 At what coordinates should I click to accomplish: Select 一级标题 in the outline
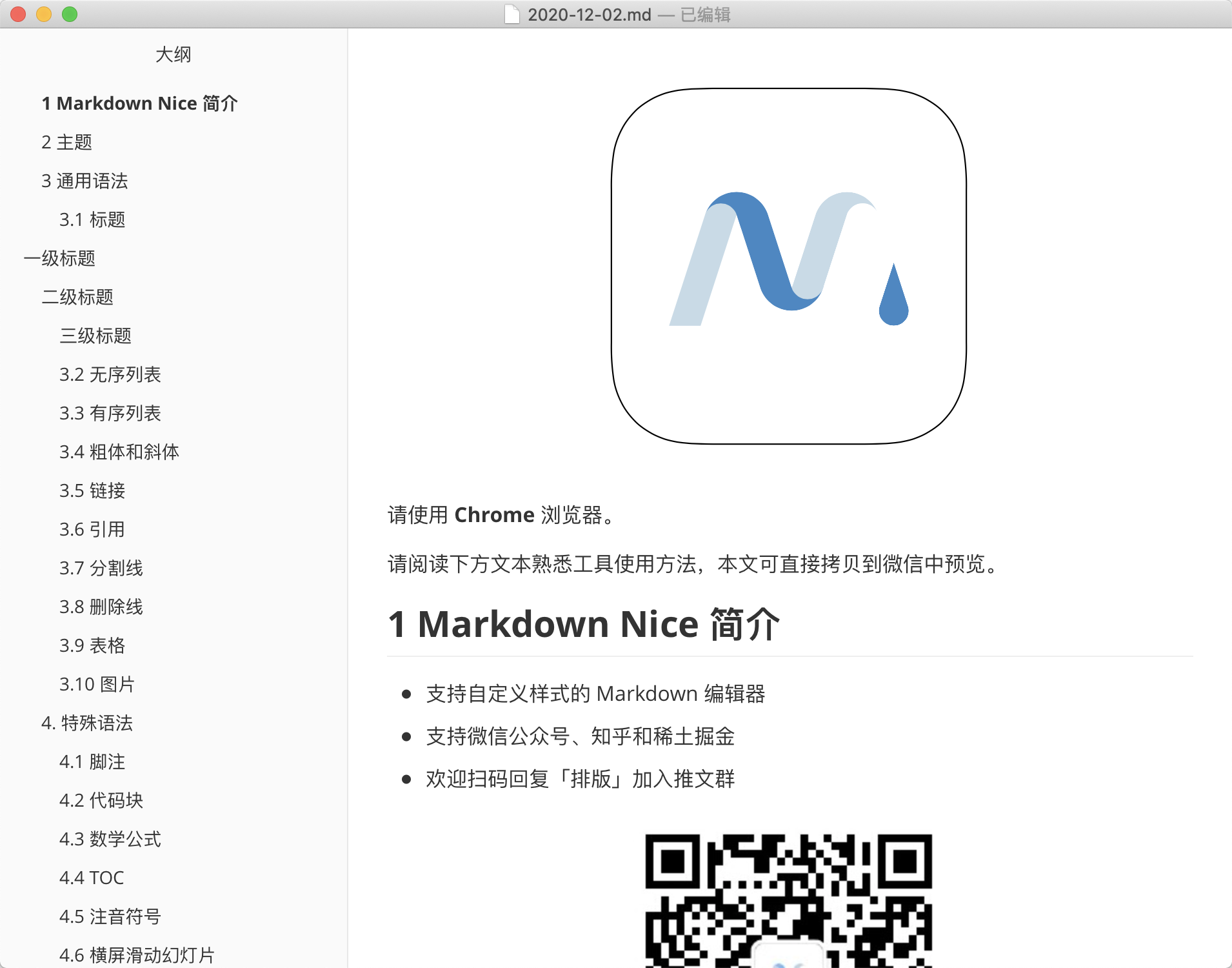pos(59,258)
